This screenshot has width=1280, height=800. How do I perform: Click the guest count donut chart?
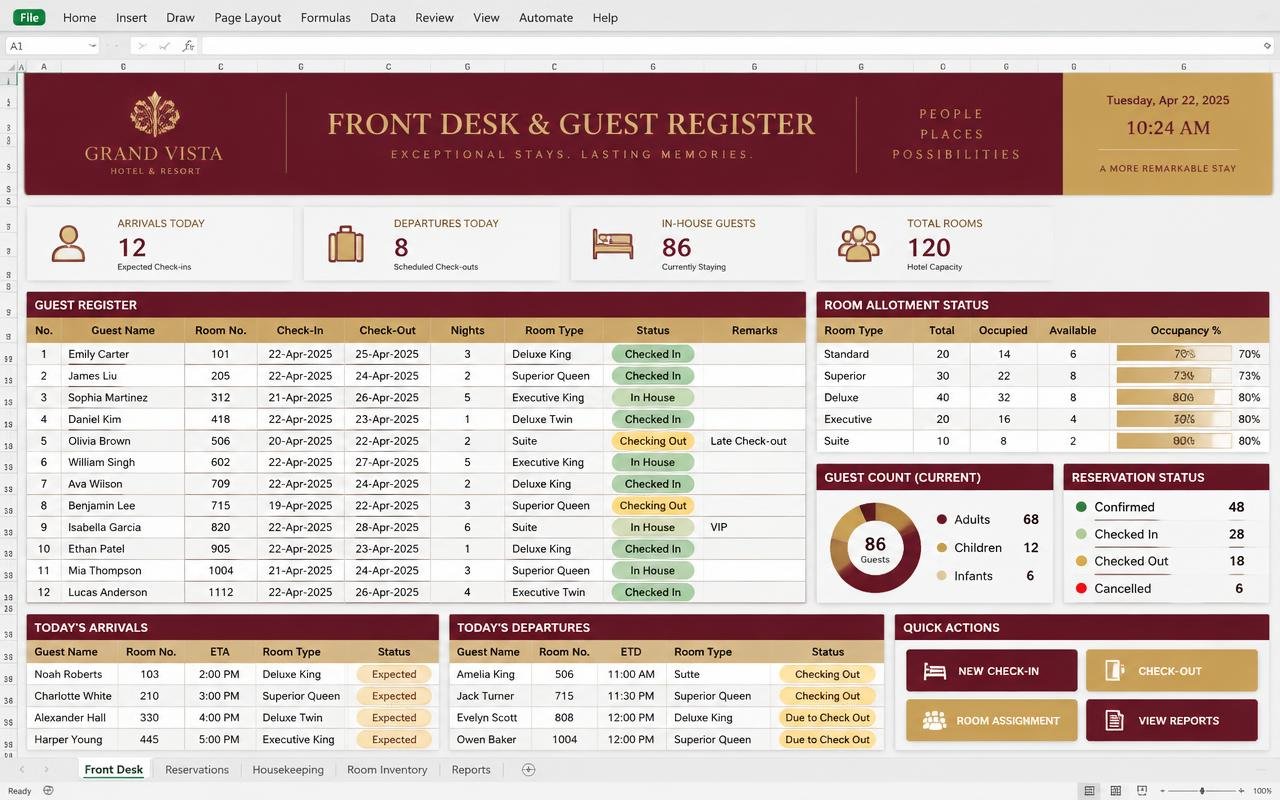[x=875, y=548]
